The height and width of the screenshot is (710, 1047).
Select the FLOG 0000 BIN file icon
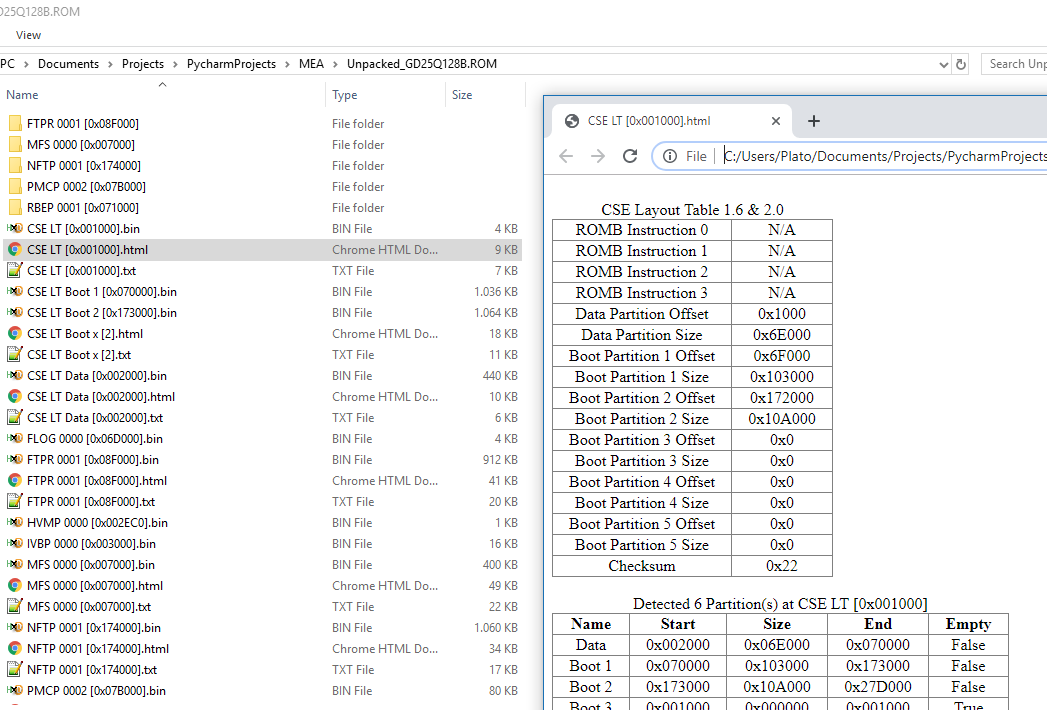(x=15, y=438)
